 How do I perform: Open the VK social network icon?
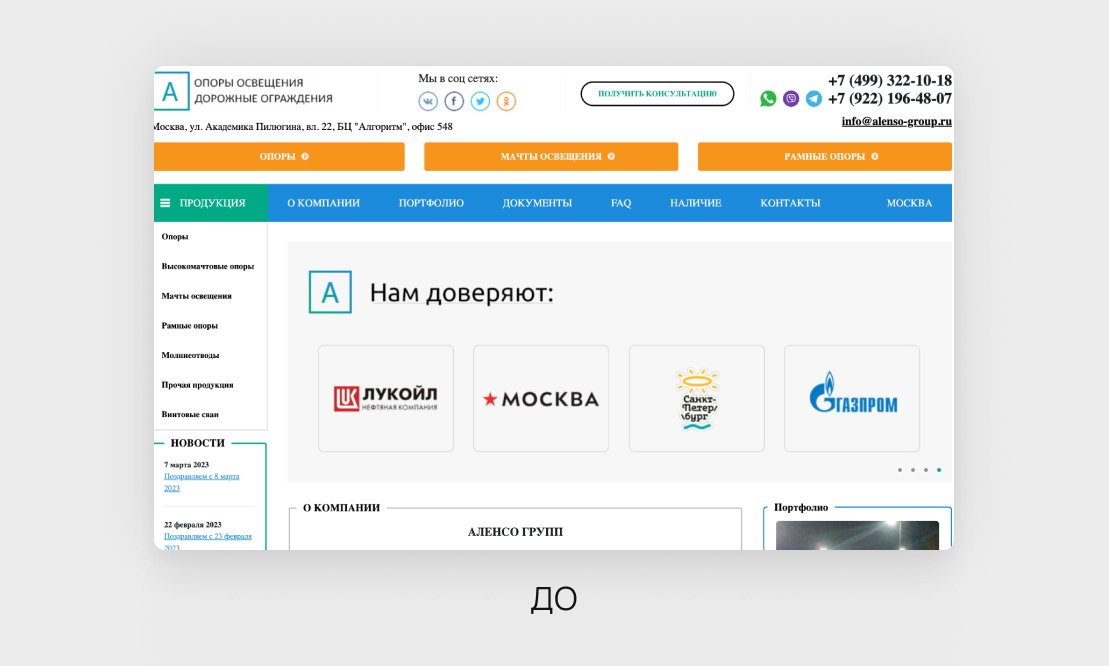point(428,101)
